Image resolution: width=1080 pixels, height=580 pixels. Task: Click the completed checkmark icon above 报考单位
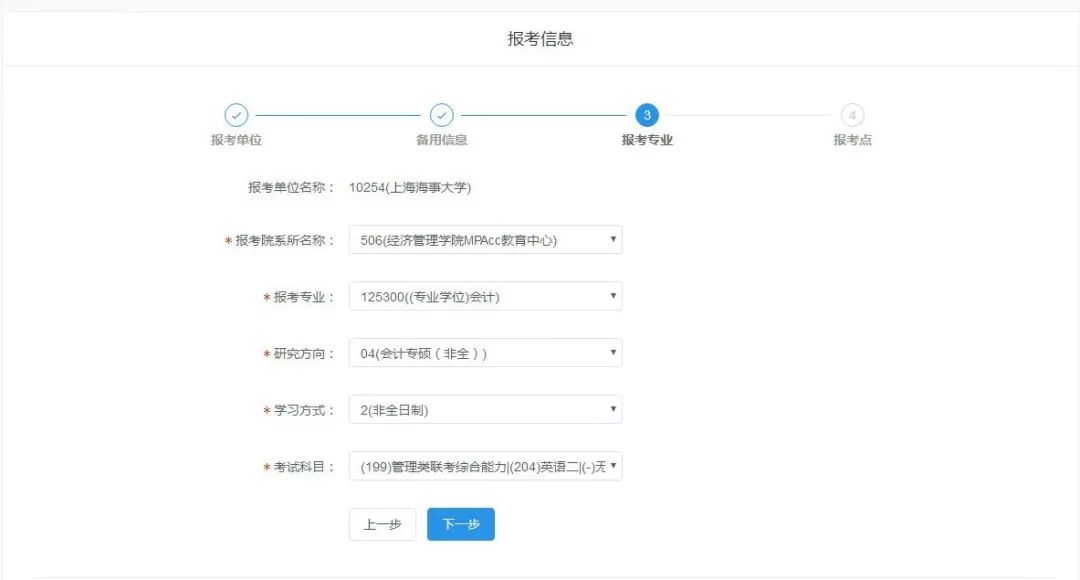pos(236,115)
